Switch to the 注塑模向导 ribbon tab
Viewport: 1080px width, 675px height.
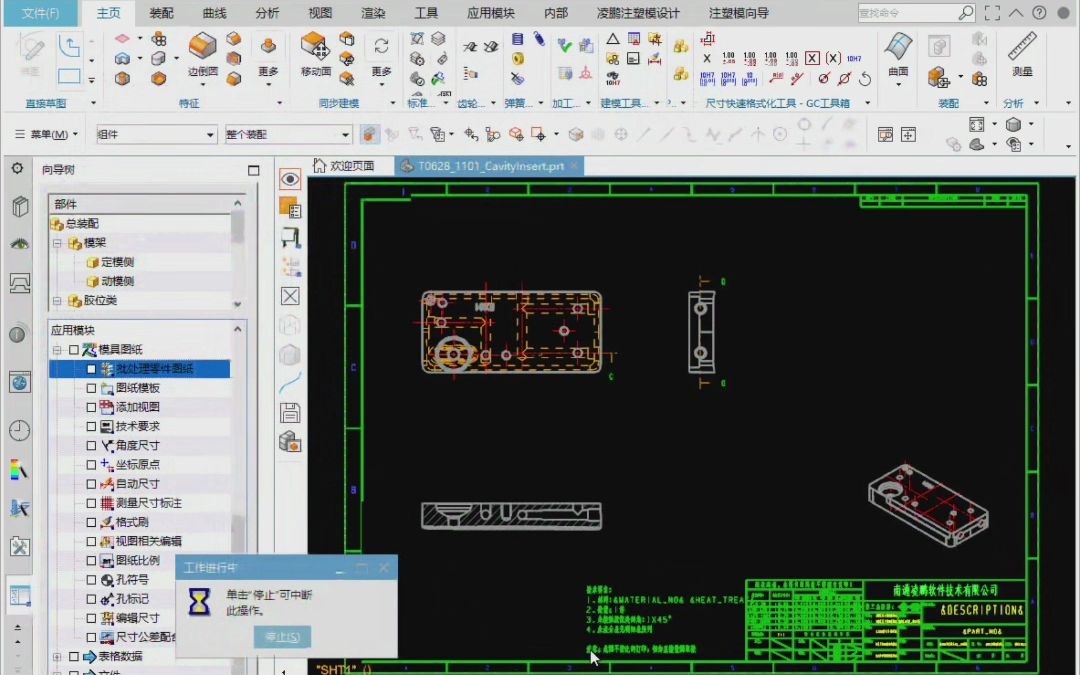tap(738, 13)
